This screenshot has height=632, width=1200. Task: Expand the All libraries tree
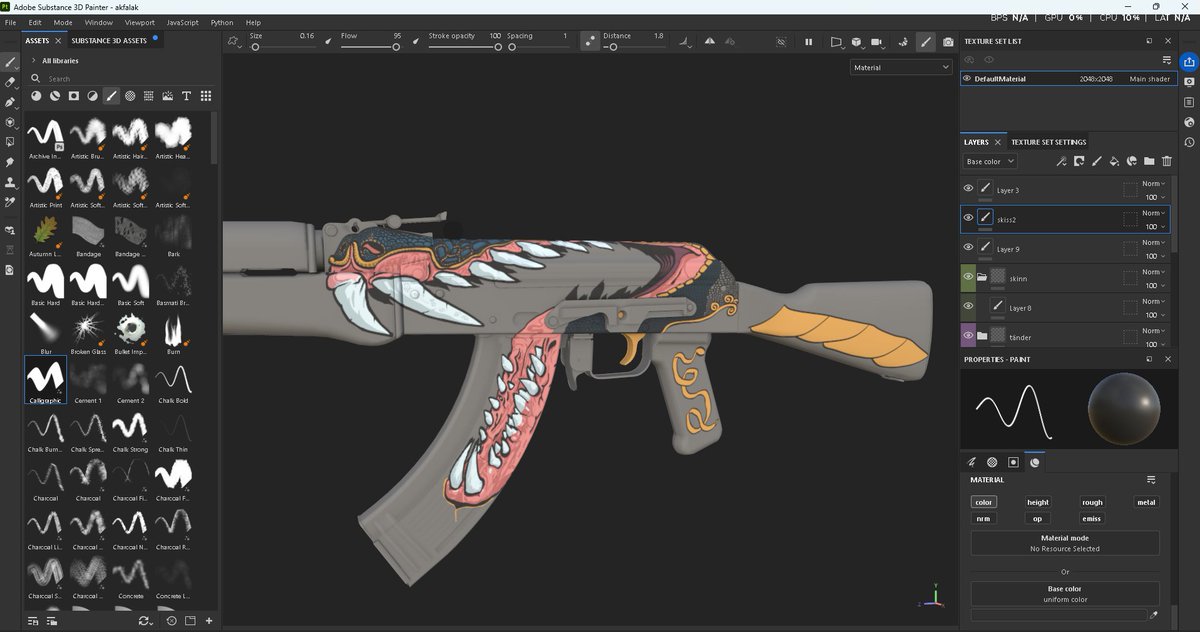pos(34,60)
